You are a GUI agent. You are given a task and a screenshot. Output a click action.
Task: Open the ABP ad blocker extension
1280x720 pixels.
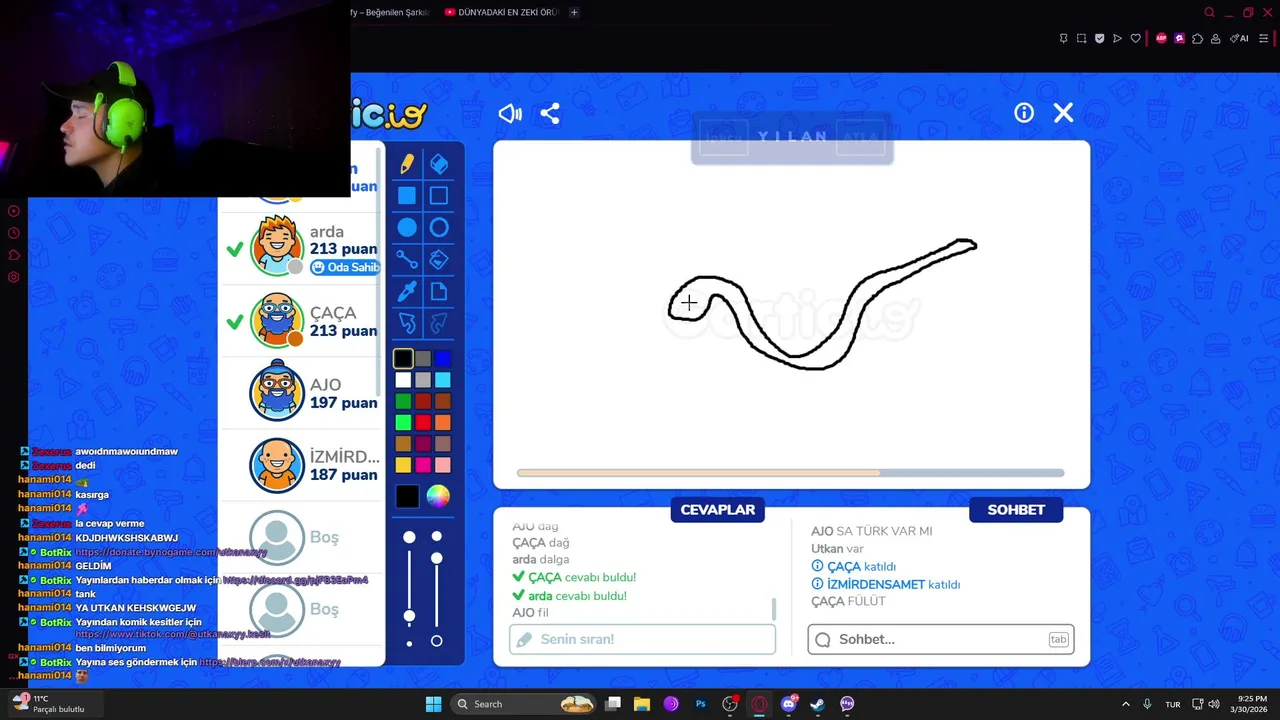pos(1161,38)
